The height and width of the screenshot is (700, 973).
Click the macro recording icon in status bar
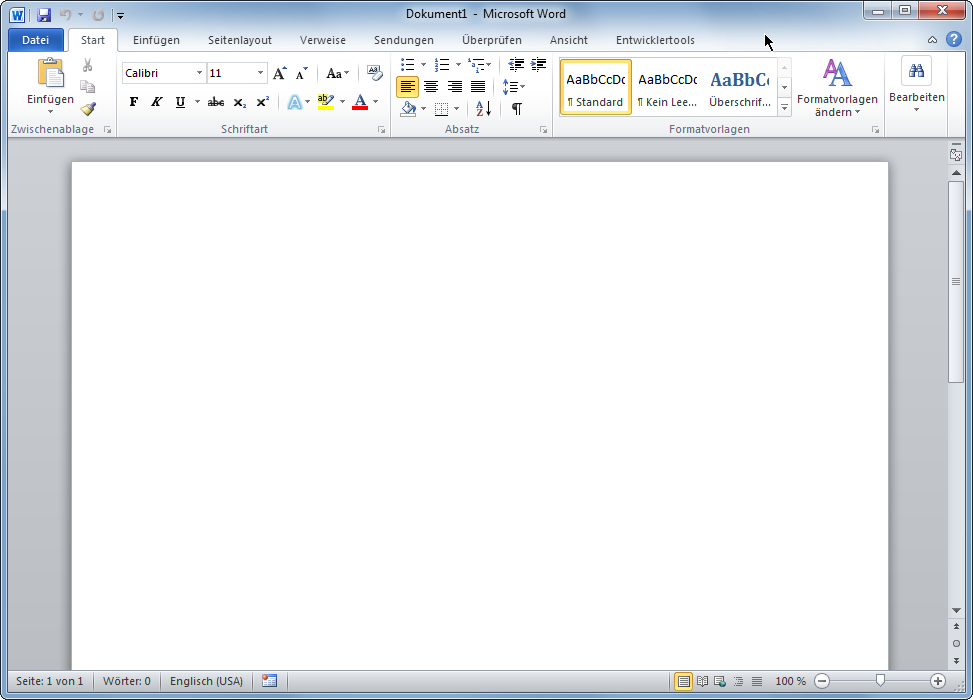269,681
